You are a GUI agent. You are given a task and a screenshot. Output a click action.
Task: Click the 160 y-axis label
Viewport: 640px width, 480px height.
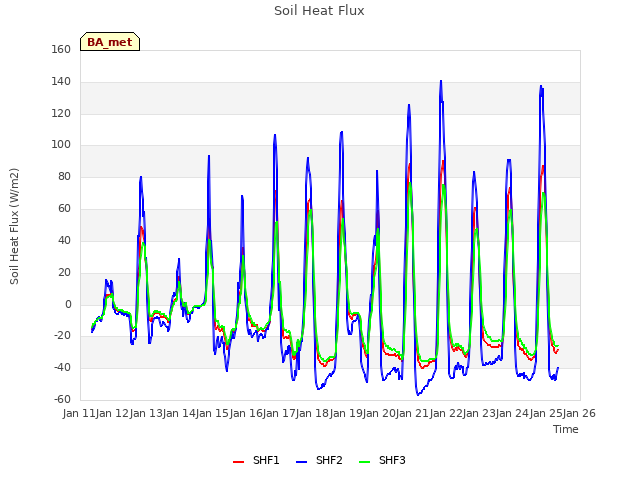tap(61, 49)
